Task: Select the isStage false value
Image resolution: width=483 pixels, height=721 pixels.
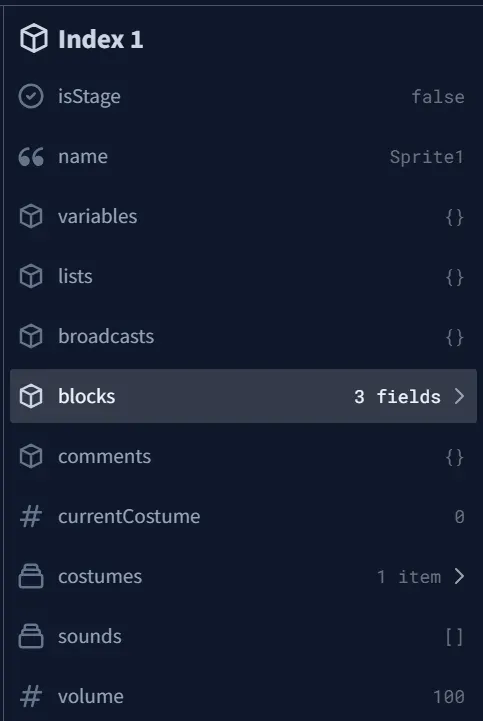Action: pyautogui.click(x=437, y=97)
